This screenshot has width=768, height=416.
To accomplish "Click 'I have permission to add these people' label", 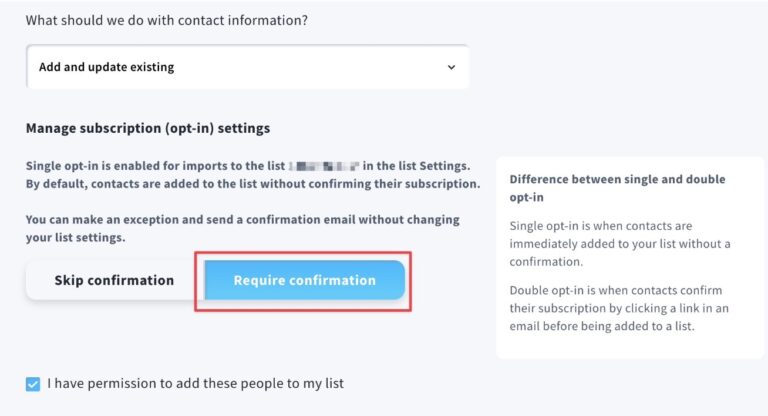I will point(195,383).
